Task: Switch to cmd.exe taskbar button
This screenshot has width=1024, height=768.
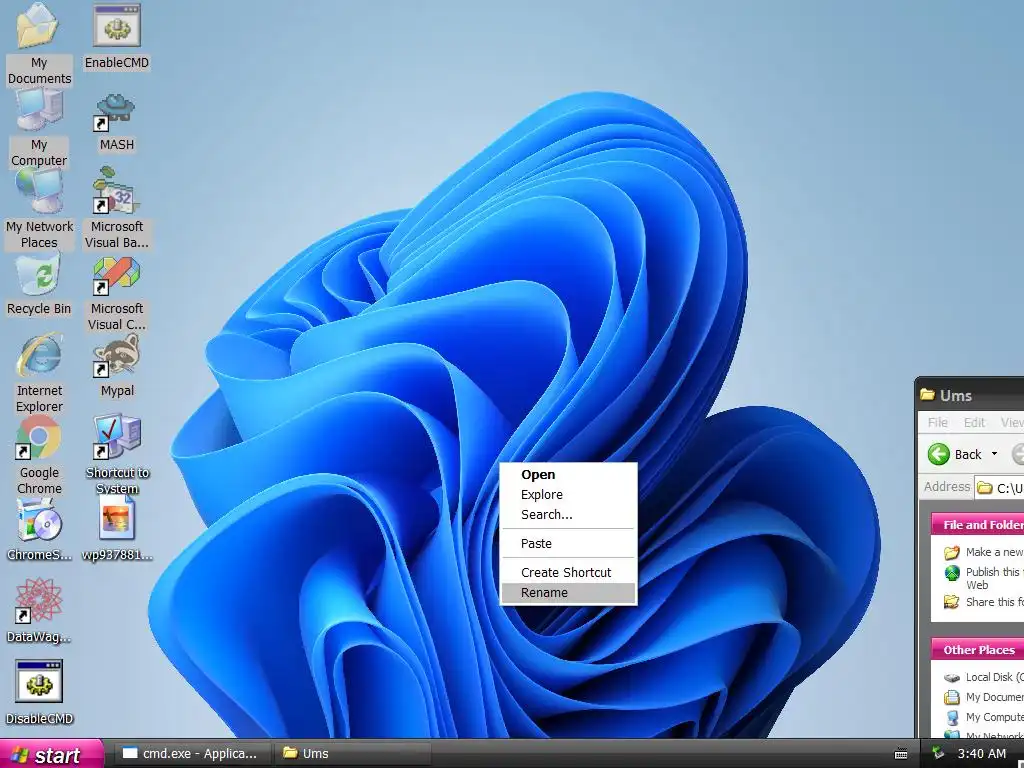Action: point(193,754)
